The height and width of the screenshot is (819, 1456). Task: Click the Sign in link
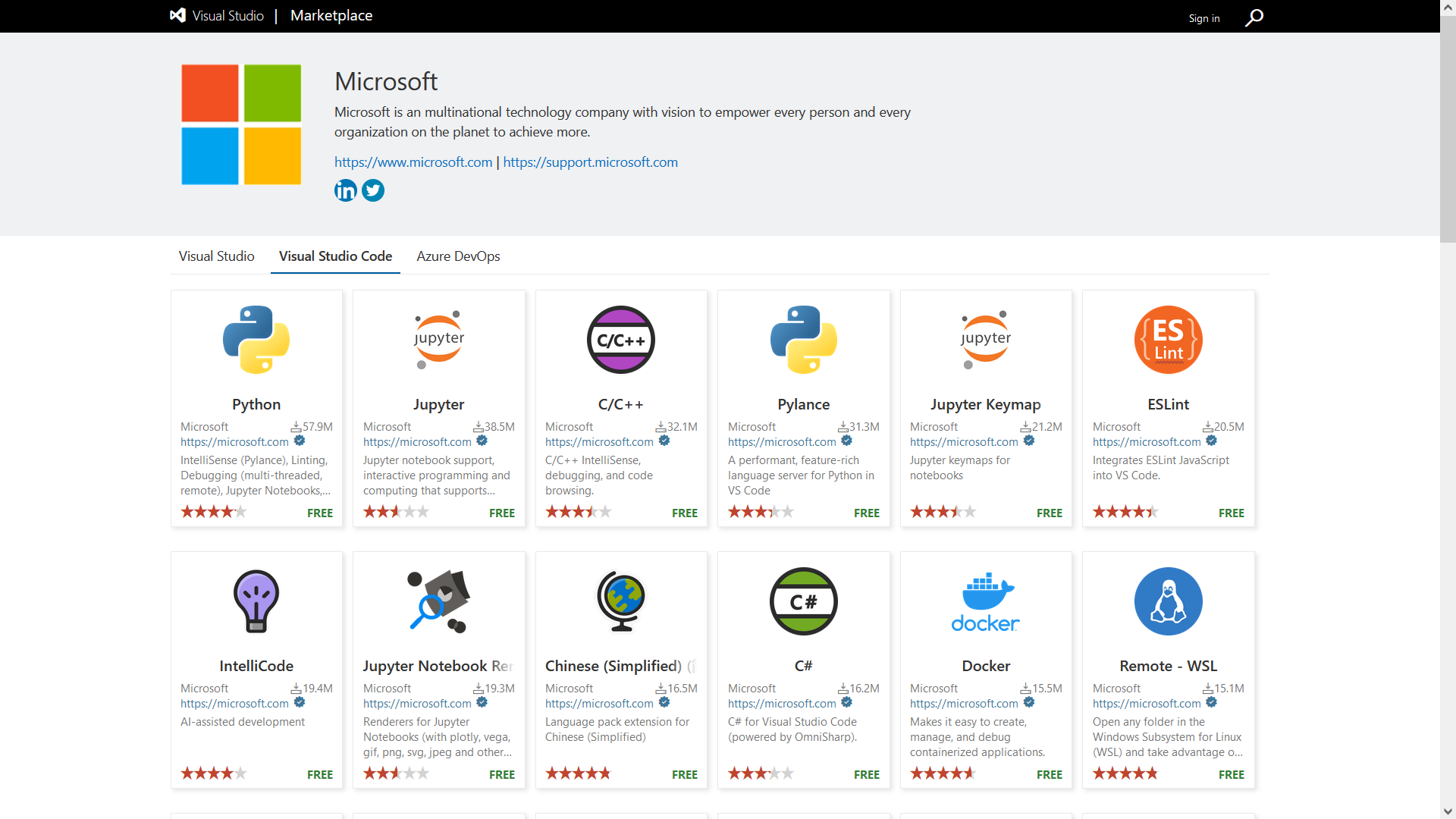pyautogui.click(x=1203, y=18)
